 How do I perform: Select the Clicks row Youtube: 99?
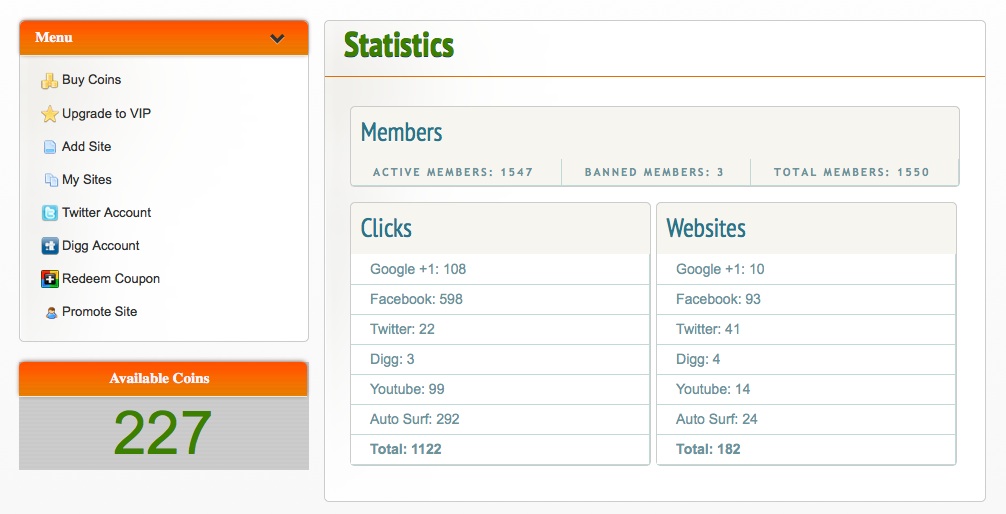[x=500, y=390]
